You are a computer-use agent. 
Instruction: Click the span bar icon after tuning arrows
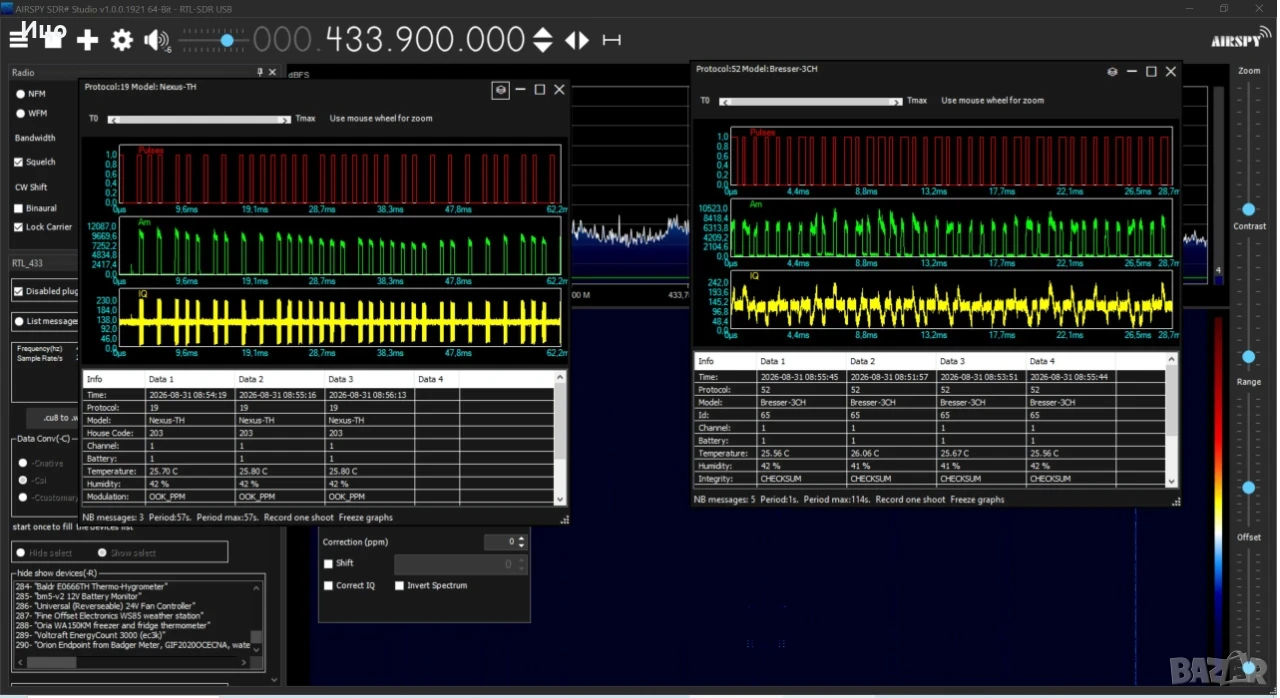coord(612,40)
